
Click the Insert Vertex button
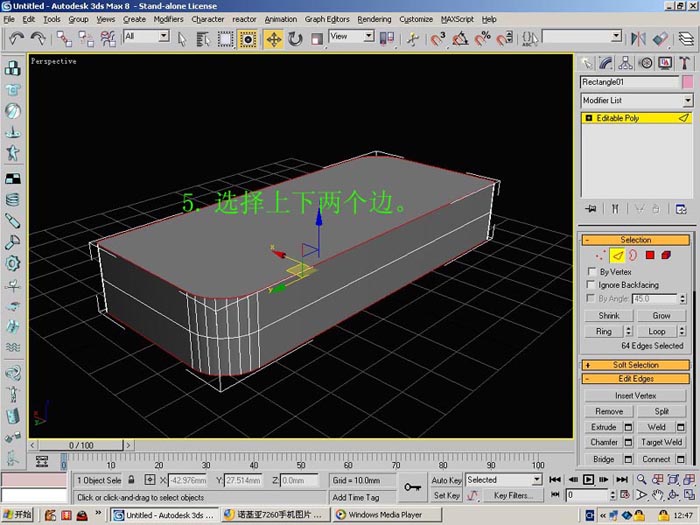click(x=635, y=396)
